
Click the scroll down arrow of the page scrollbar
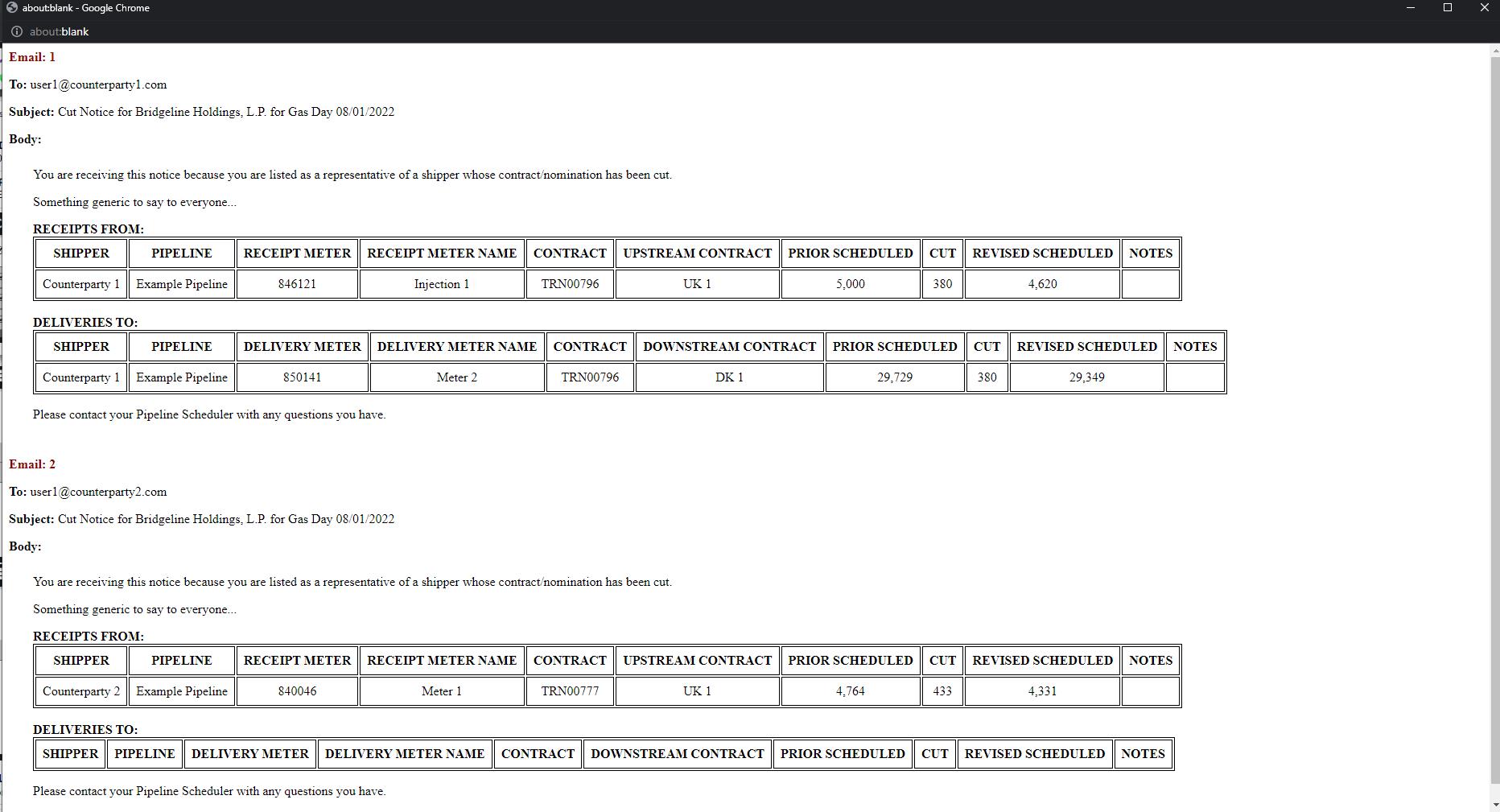[1494, 804]
